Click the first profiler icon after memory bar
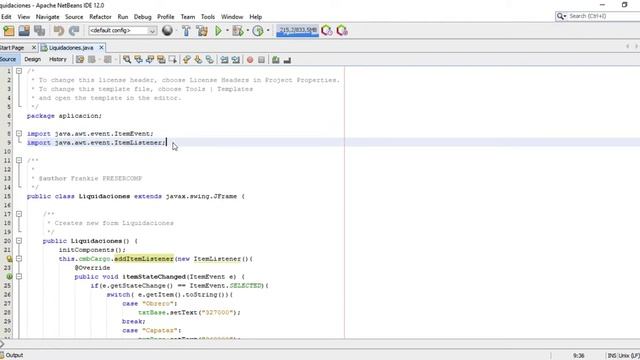The image size is (640, 360). pos(327,31)
